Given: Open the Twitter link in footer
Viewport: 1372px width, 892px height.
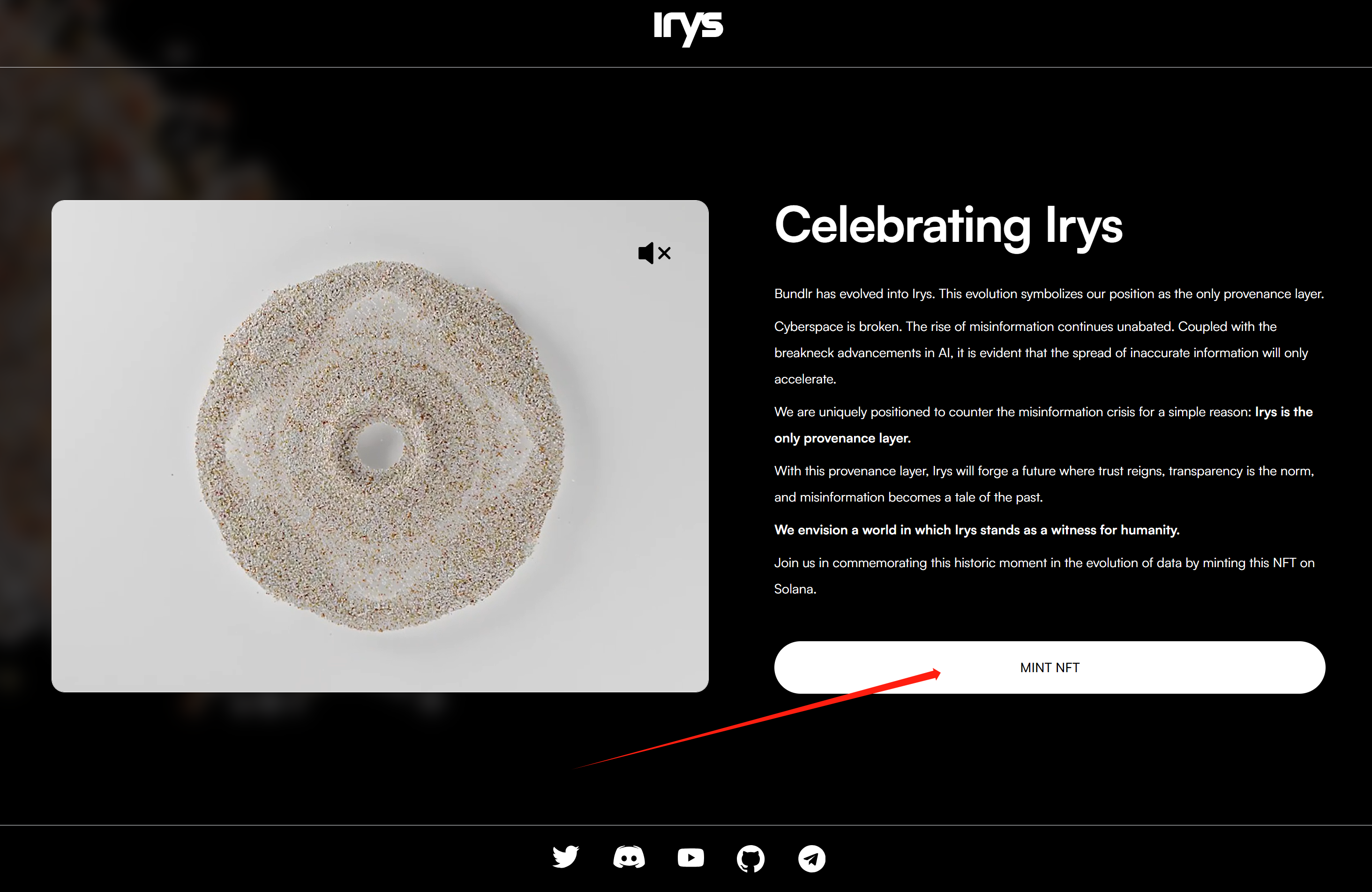Looking at the screenshot, I should (565, 857).
